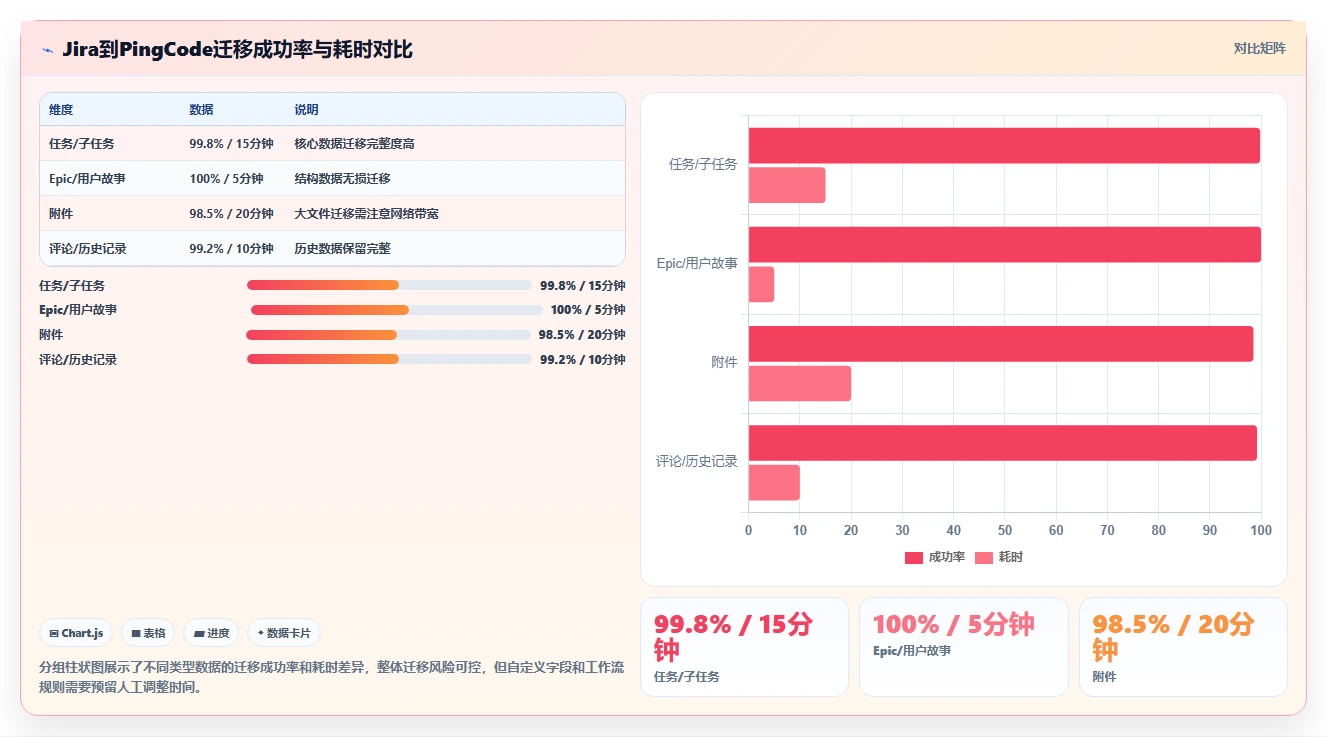The height and width of the screenshot is (737, 1327).
Task: Click the progress label 99.8% / 15分钟
Action: pyautogui.click(x=583, y=285)
